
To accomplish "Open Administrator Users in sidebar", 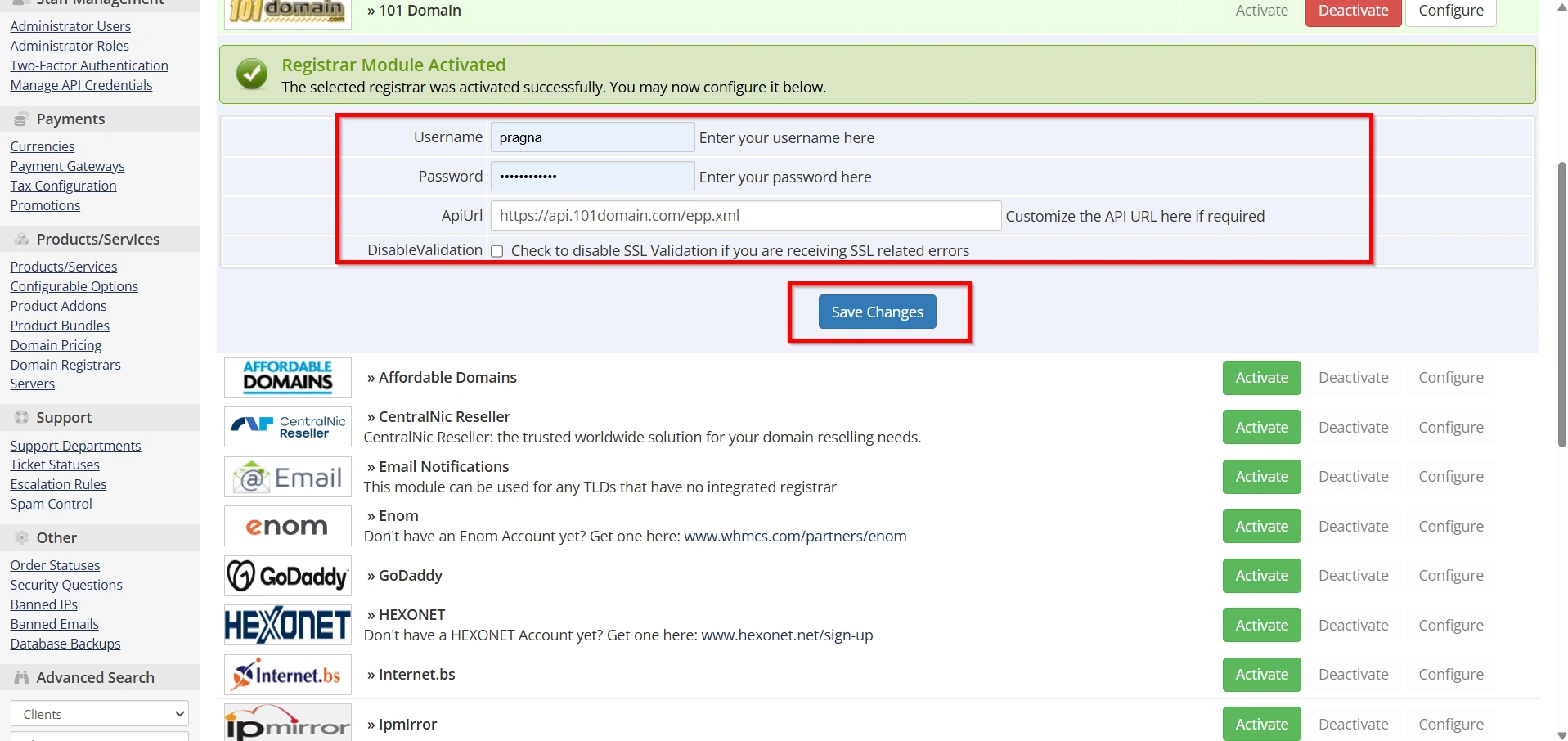I will [x=70, y=26].
